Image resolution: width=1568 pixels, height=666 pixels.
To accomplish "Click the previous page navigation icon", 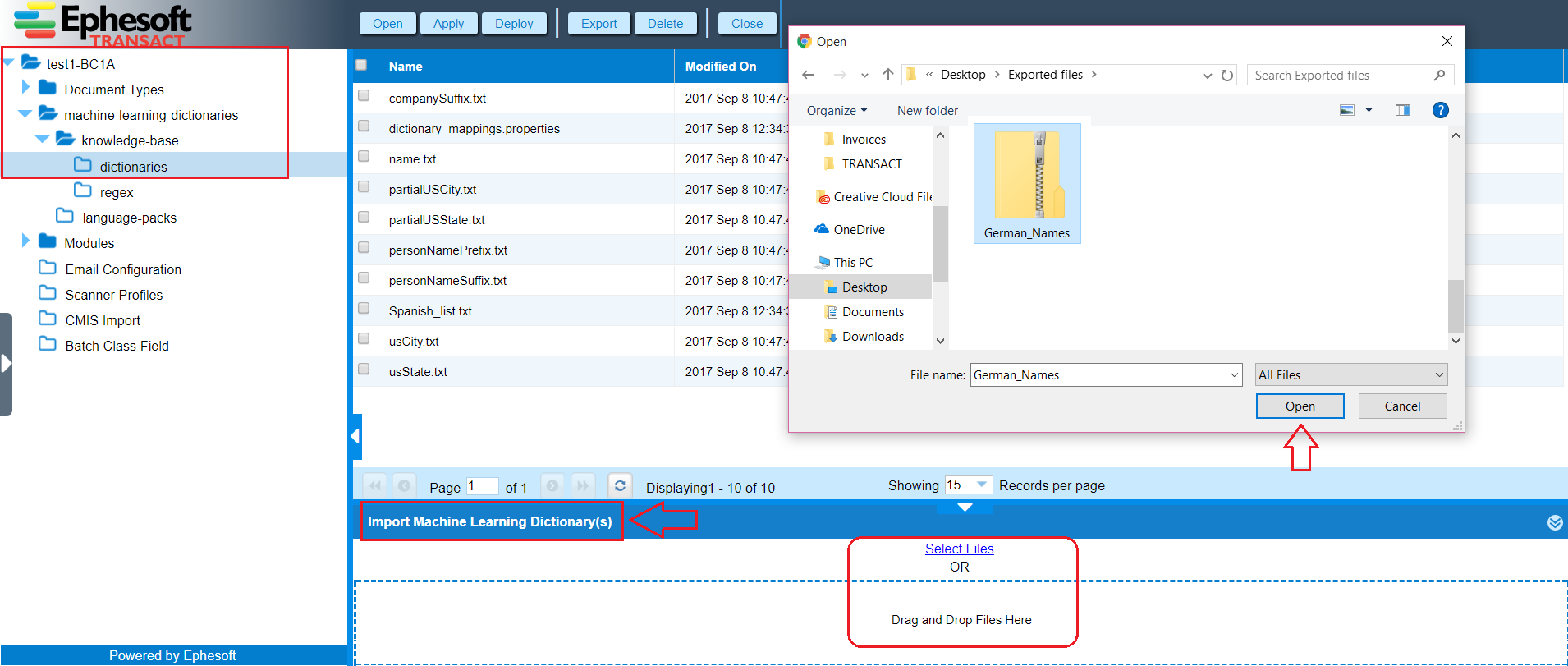I will (x=404, y=485).
